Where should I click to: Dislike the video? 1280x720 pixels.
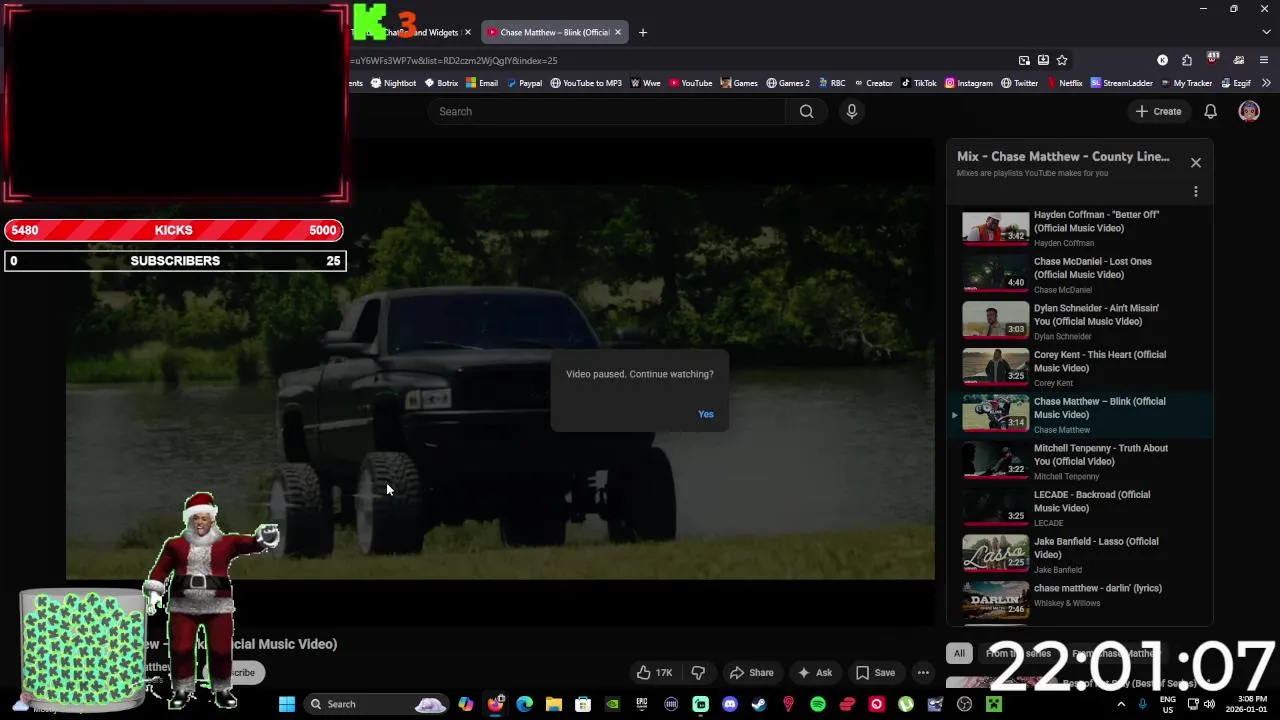point(698,673)
